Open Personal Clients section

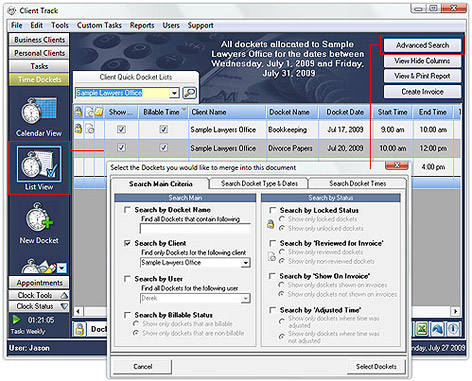pyautogui.click(x=39, y=53)
